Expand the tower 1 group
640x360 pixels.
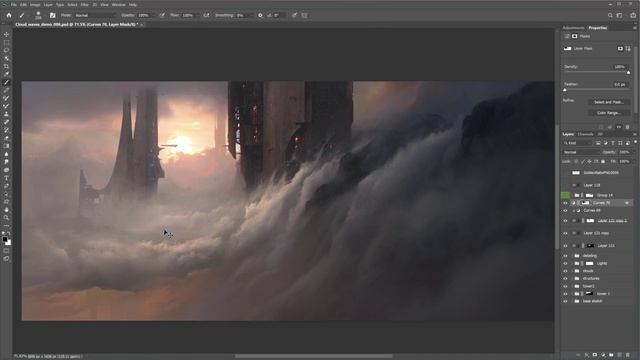572,293
